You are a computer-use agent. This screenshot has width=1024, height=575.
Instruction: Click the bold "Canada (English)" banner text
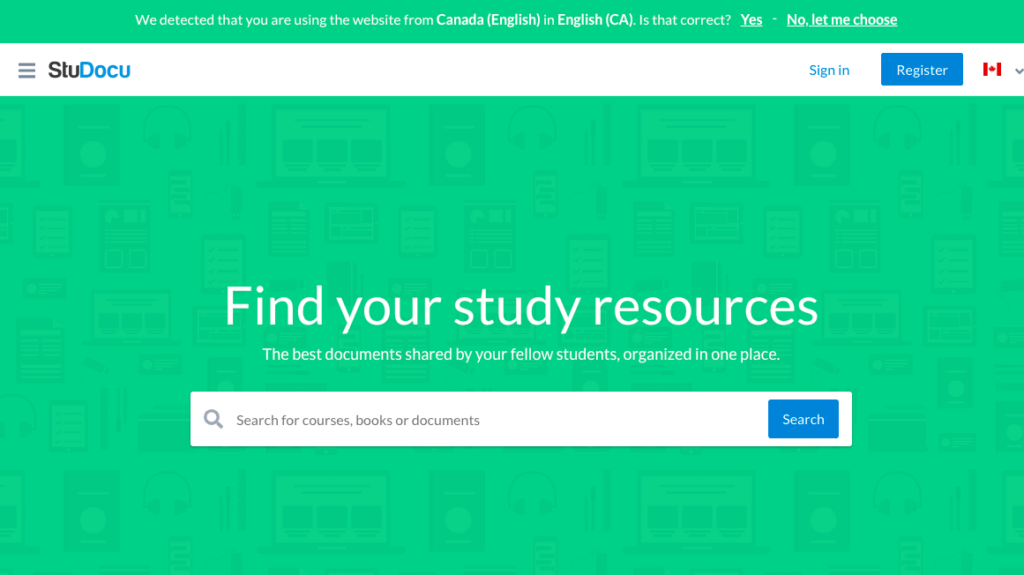pos(487,20)
